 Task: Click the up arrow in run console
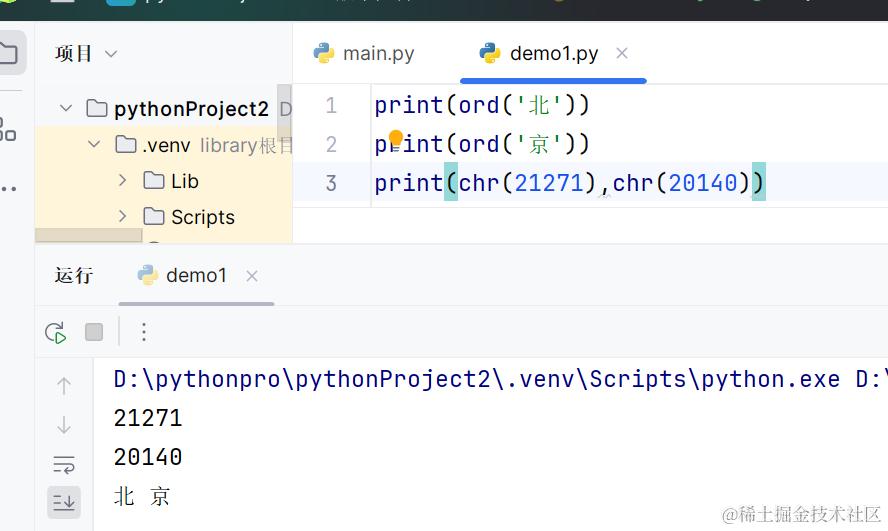[64, 385]
